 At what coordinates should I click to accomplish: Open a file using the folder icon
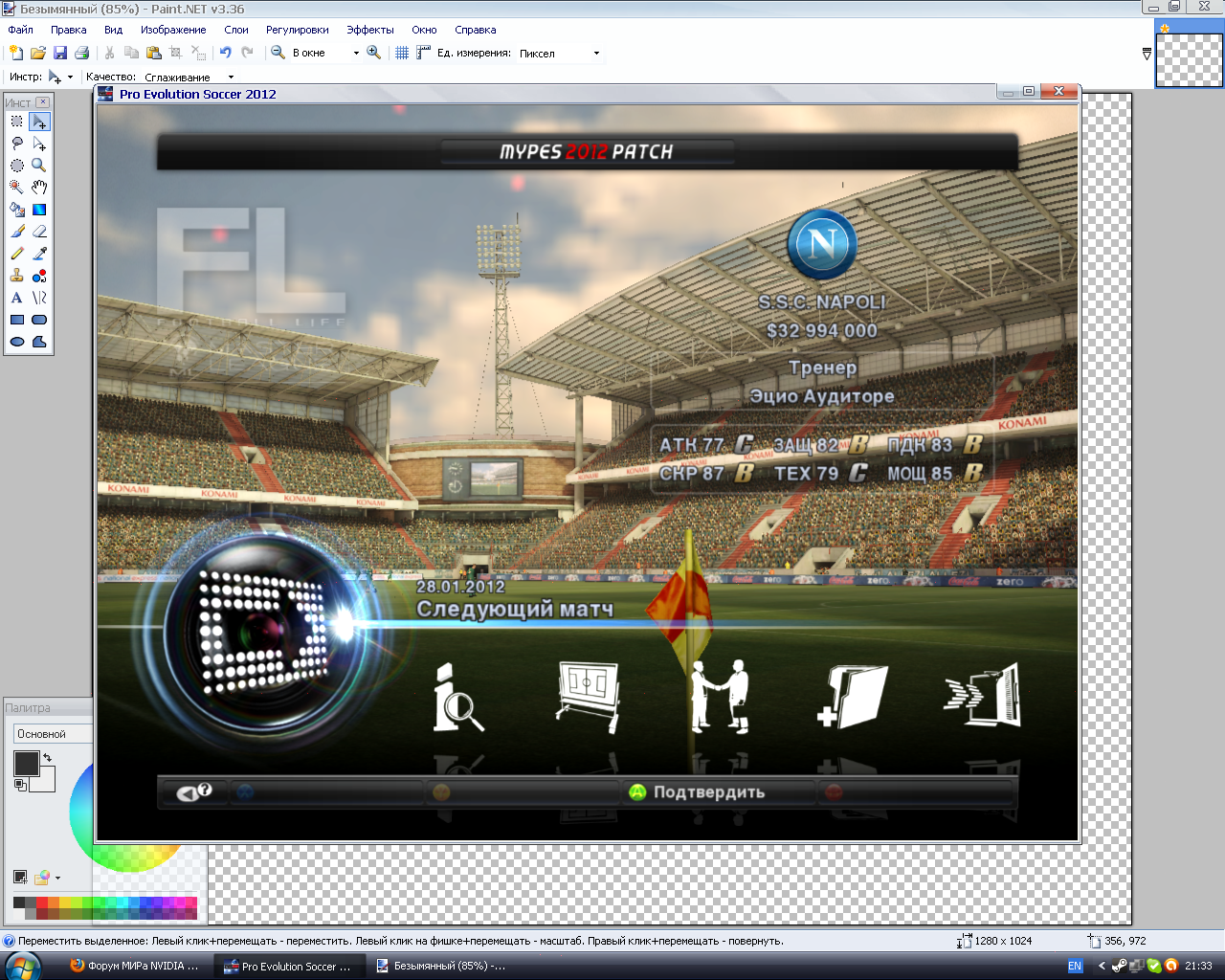pyautogui.click(x=37, y=53)
